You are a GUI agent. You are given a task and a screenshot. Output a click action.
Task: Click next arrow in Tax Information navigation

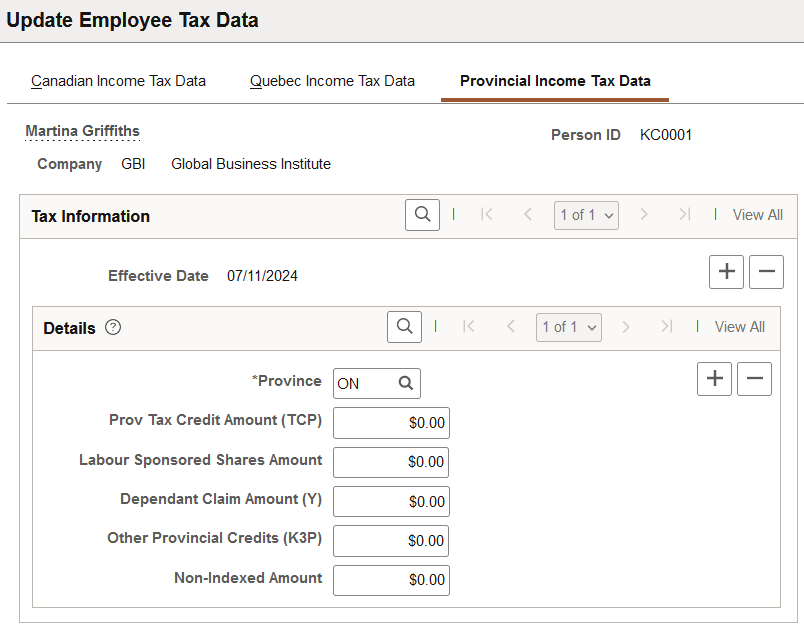coord(645,214)
